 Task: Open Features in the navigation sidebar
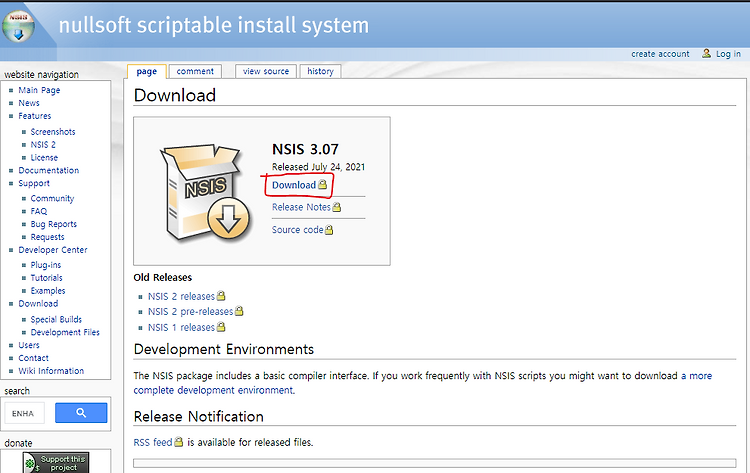tap(34, 116)
